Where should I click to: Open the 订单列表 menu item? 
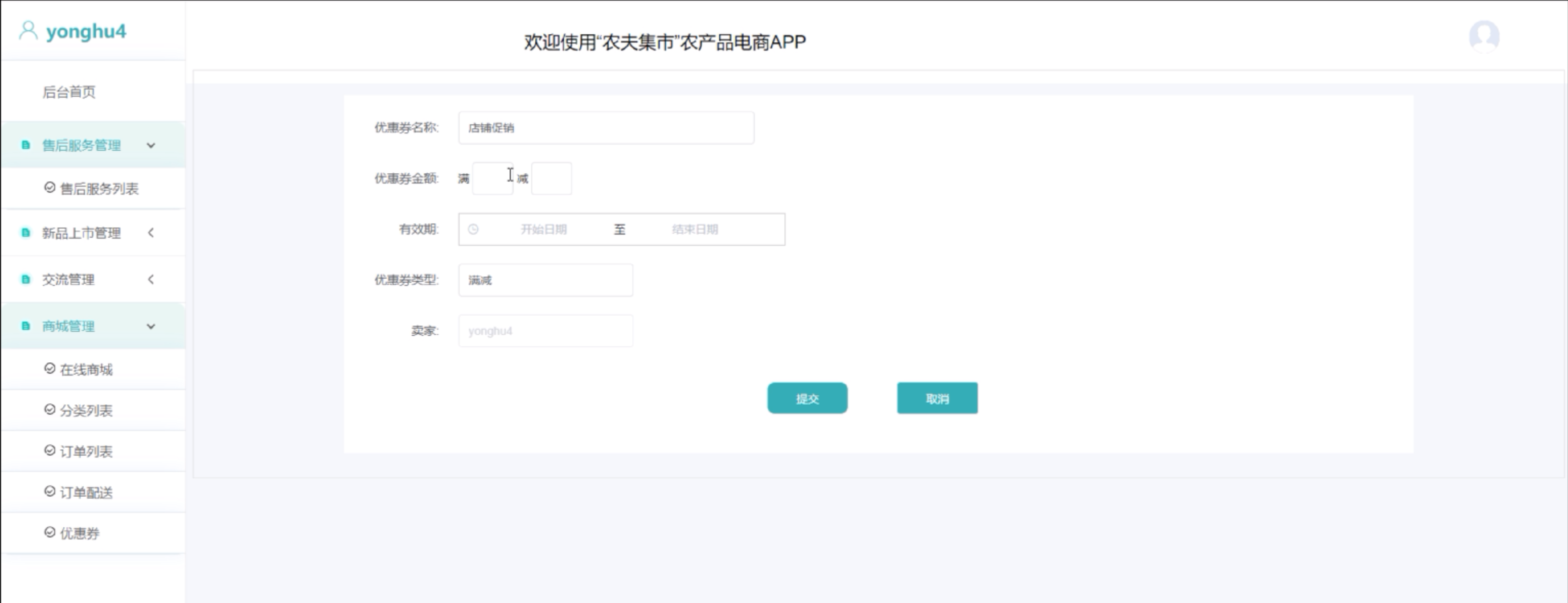86,451
